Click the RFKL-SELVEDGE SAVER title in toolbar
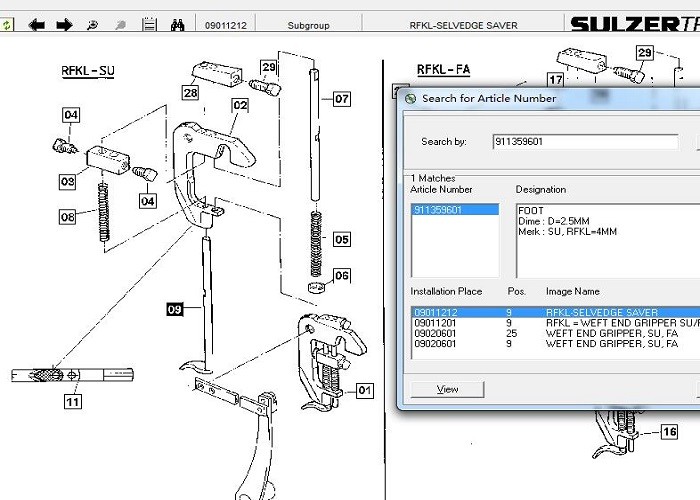The height and width of the screenshot is (500, 700). point(463,25)
